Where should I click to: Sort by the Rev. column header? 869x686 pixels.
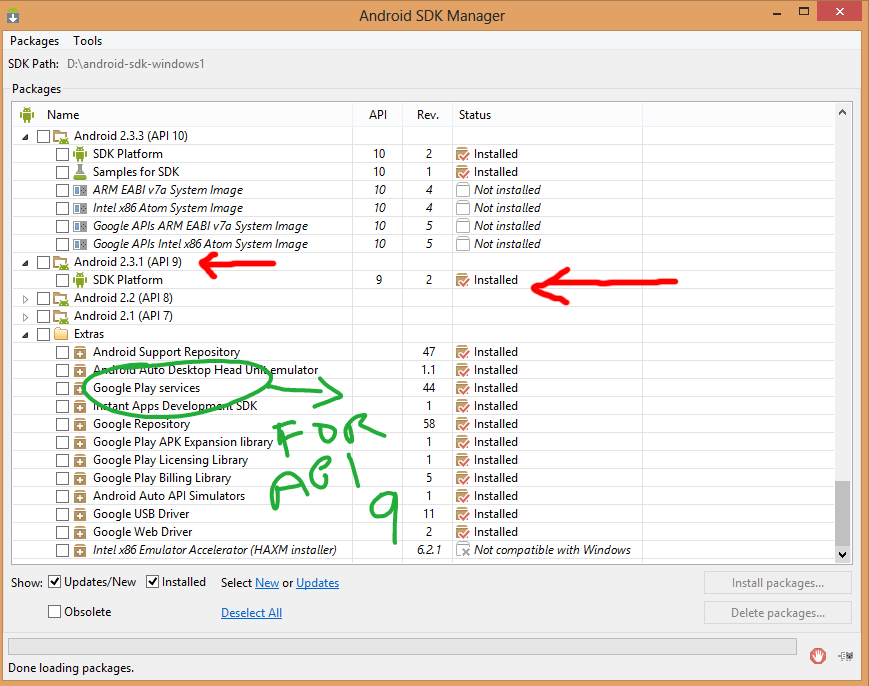(x=428, y=115)
